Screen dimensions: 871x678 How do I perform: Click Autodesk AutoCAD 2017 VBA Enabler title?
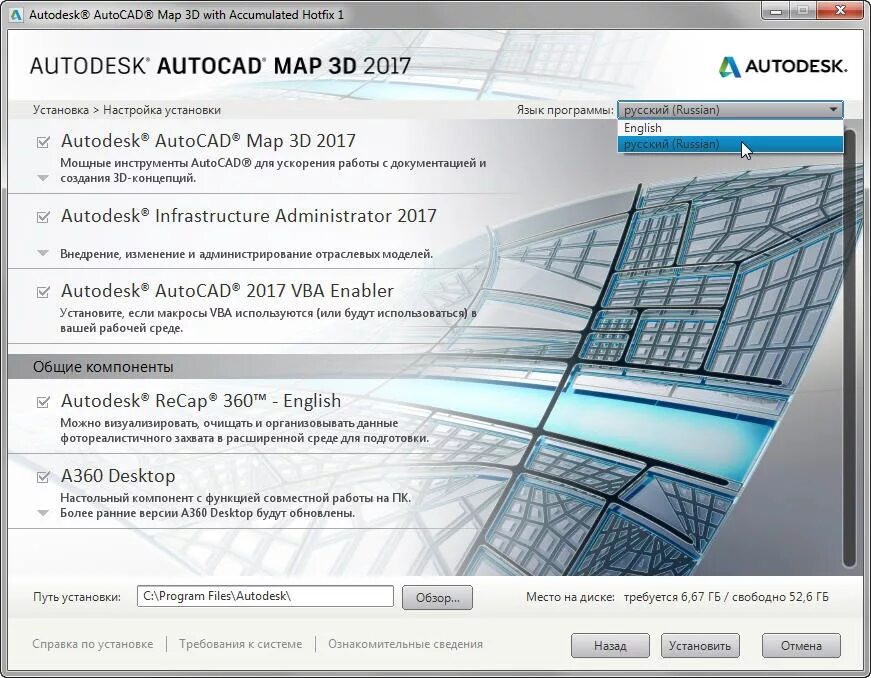point(227,291)
